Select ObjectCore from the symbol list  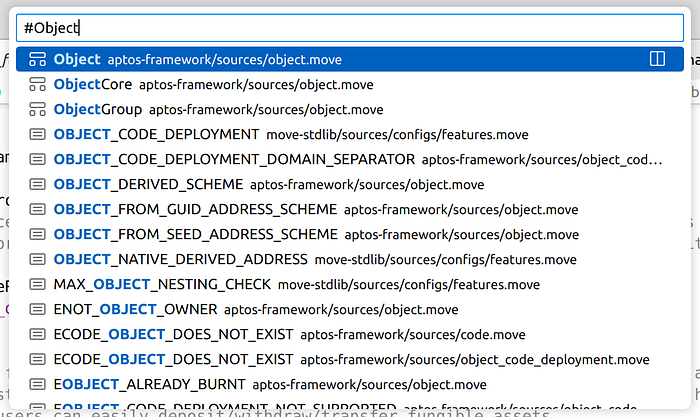(x=200, y=84)
